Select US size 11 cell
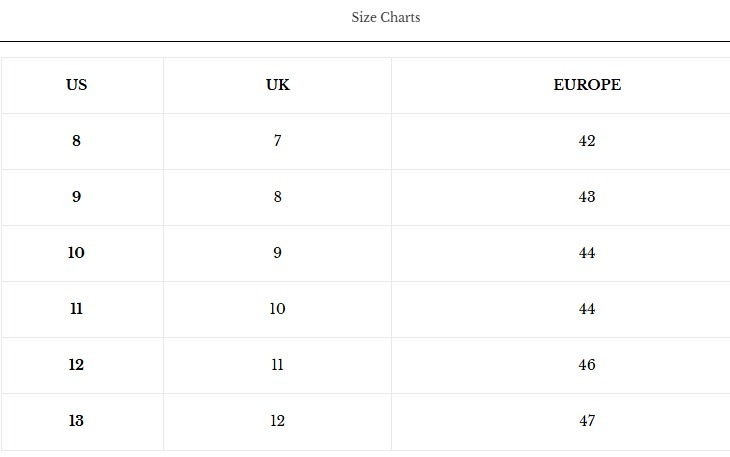The height and width of the screenshot is (457, 730). click(x=77, y=309)
